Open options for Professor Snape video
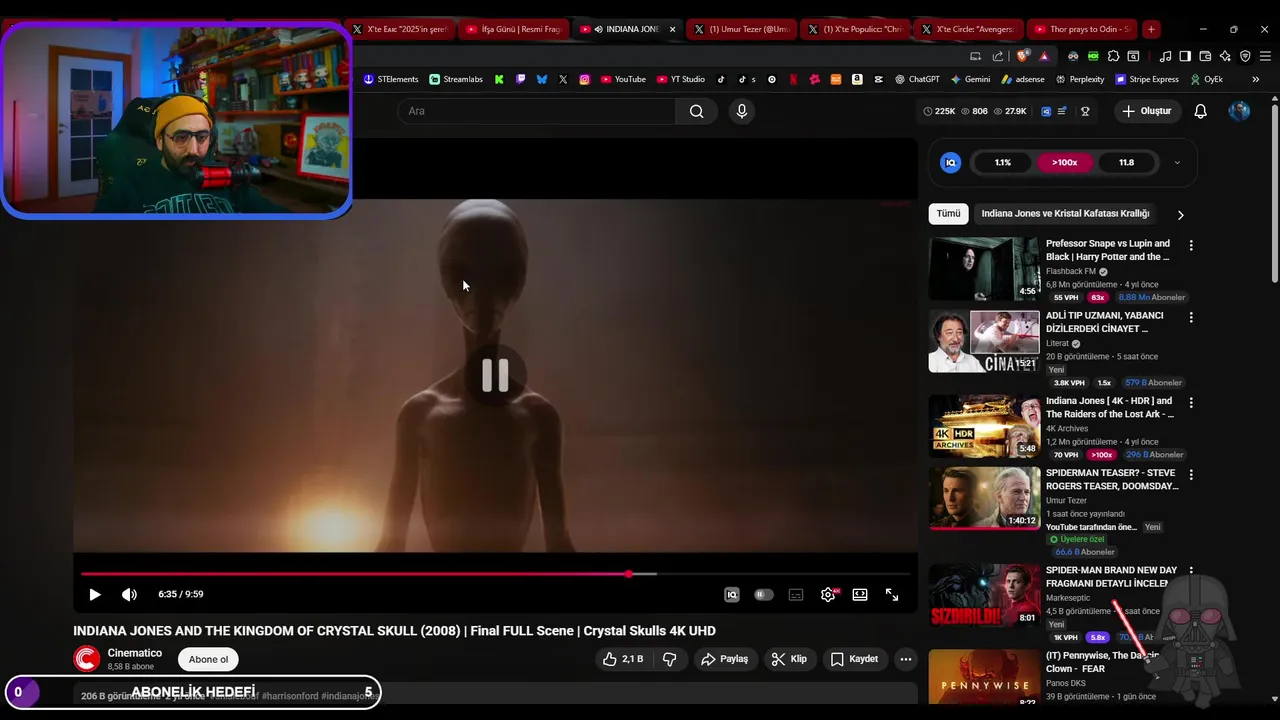Image resolution: width=1280 pixels, height=720 pixels. 1191,245
